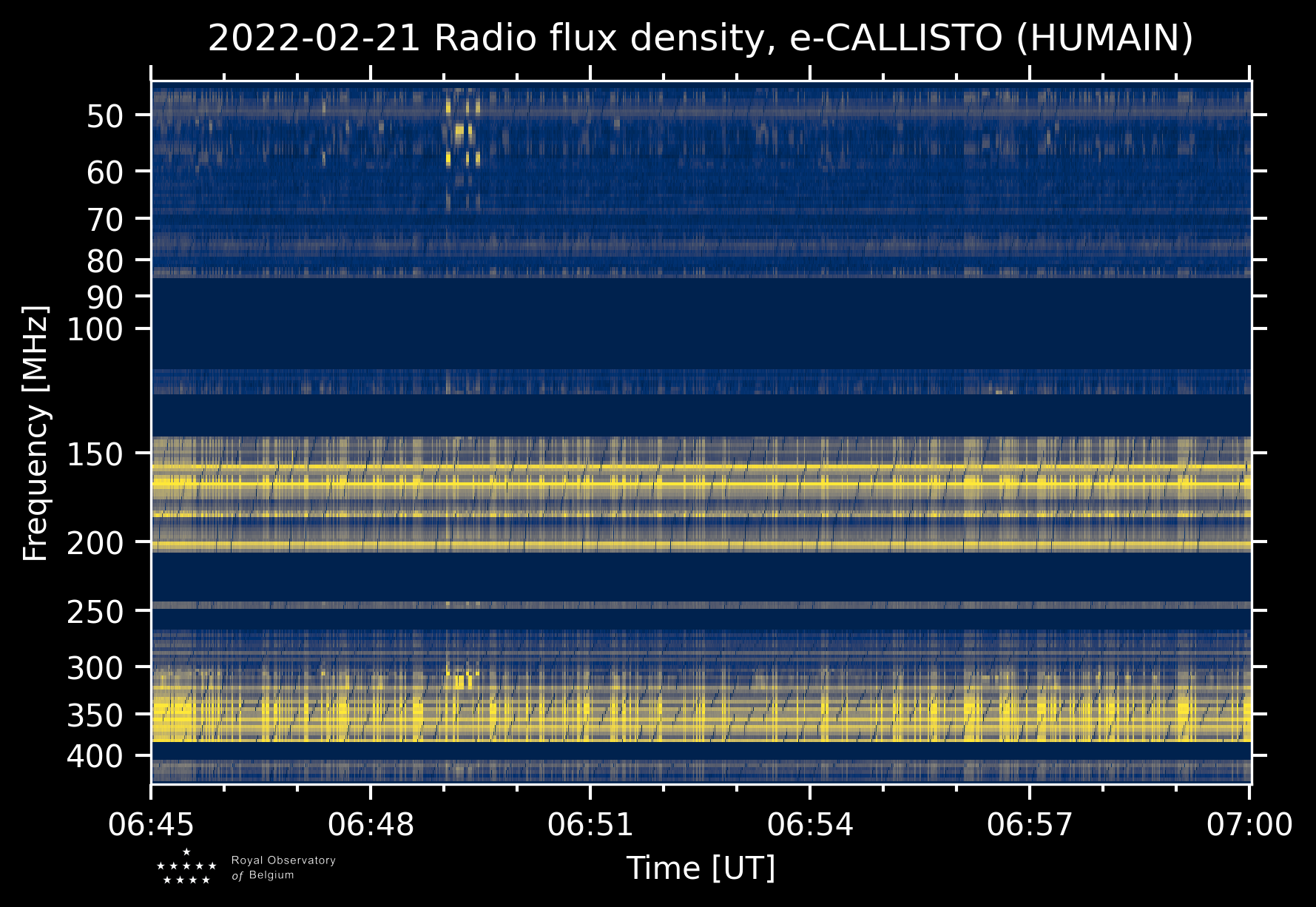Screen dimensions: 1316x907
Task: Click the 06:51 time tick label
Action: click(590, 824)
